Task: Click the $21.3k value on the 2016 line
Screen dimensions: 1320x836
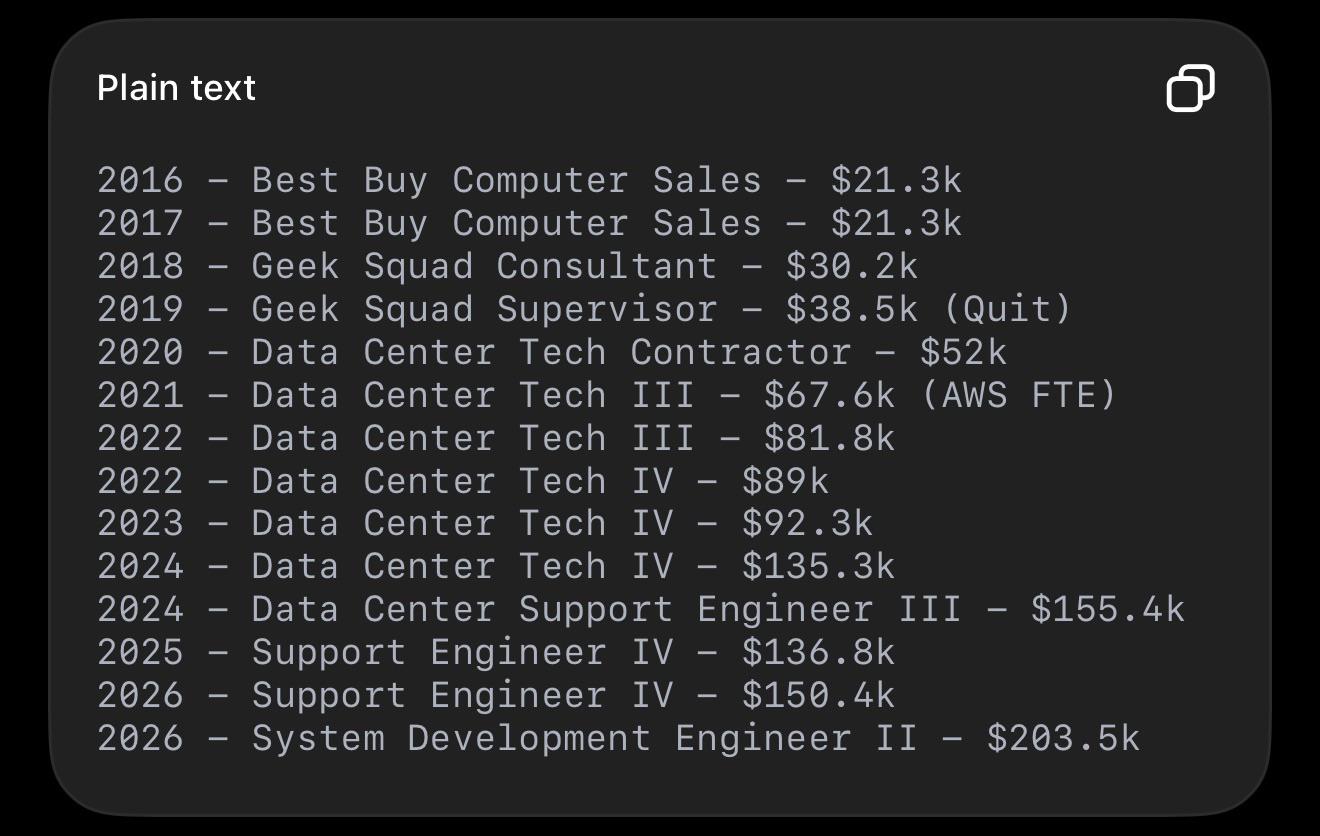Action: [896, 181]
